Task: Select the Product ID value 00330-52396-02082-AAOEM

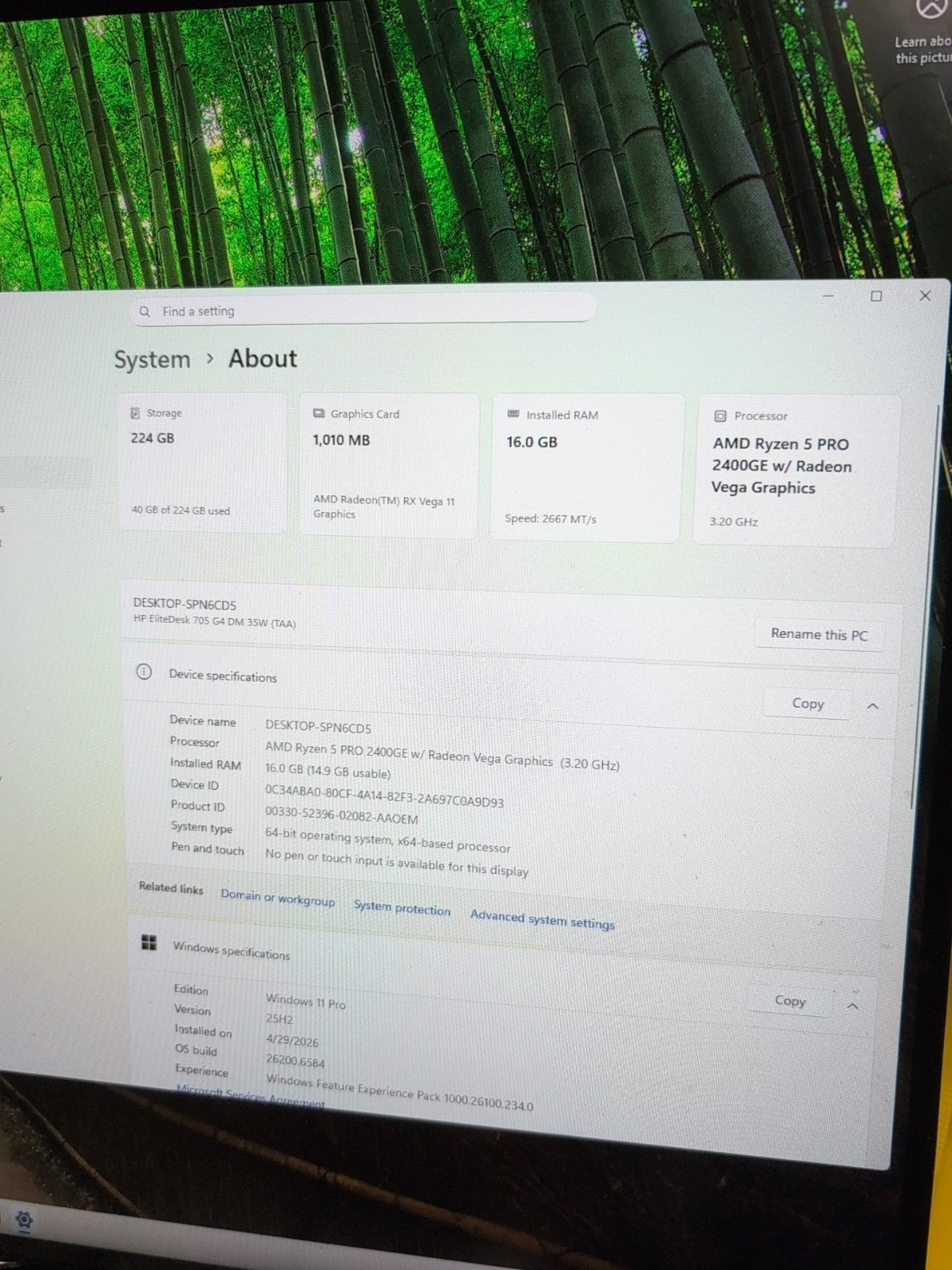Action: [341, 815]
